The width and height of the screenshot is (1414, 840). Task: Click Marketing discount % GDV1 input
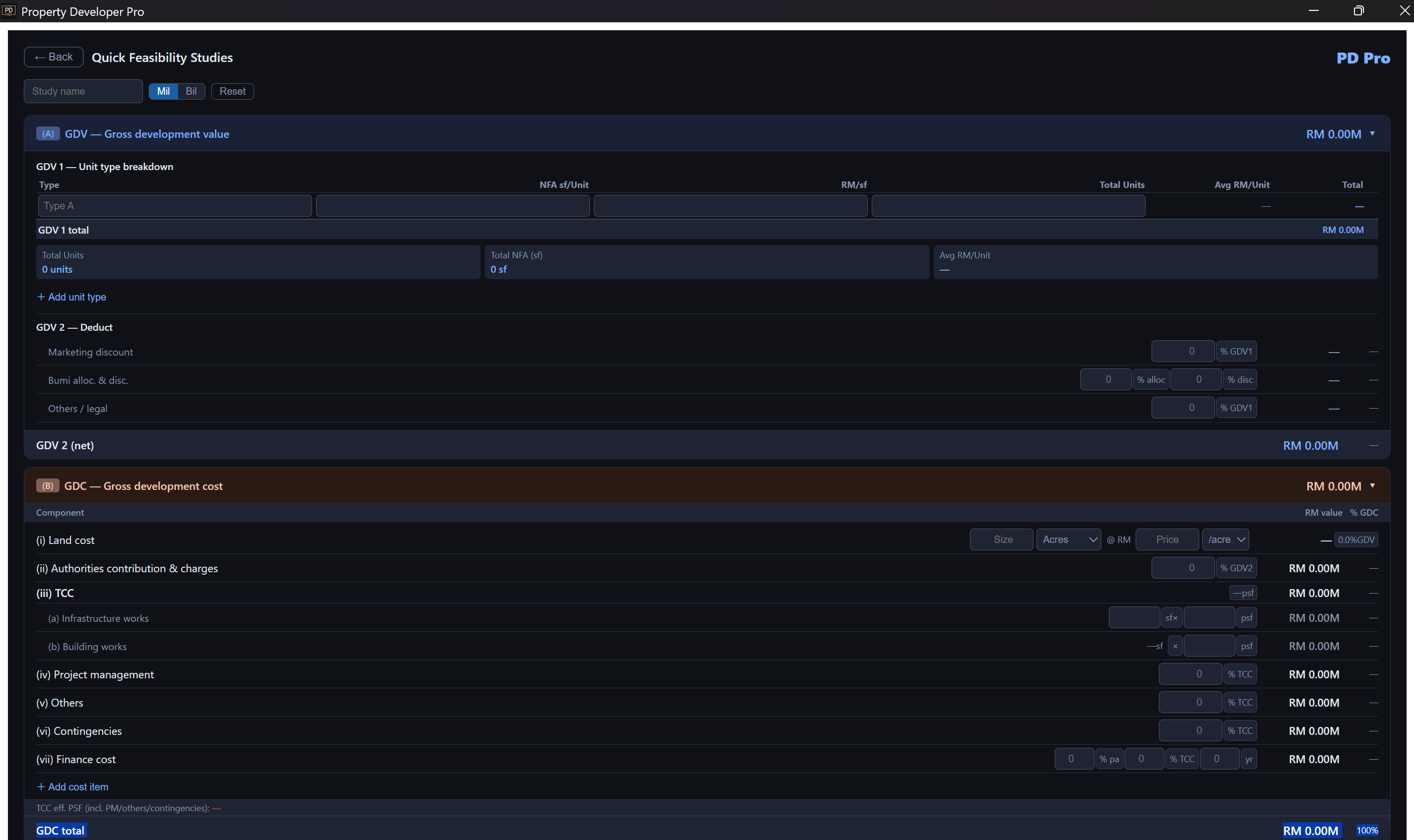(x=1183, y=351)
